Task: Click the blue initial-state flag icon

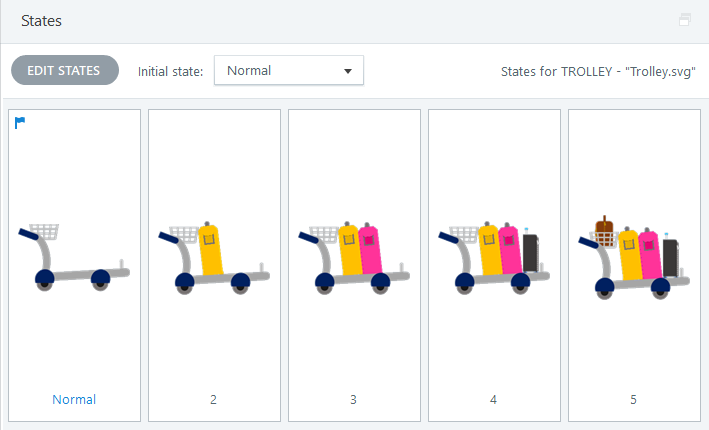Action: pos(20,122)
